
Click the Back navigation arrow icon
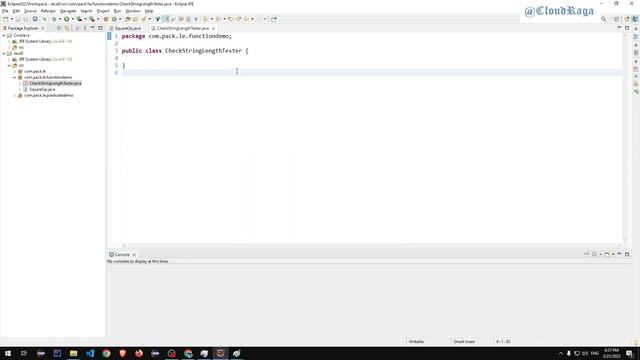click(x=246, y=19)
